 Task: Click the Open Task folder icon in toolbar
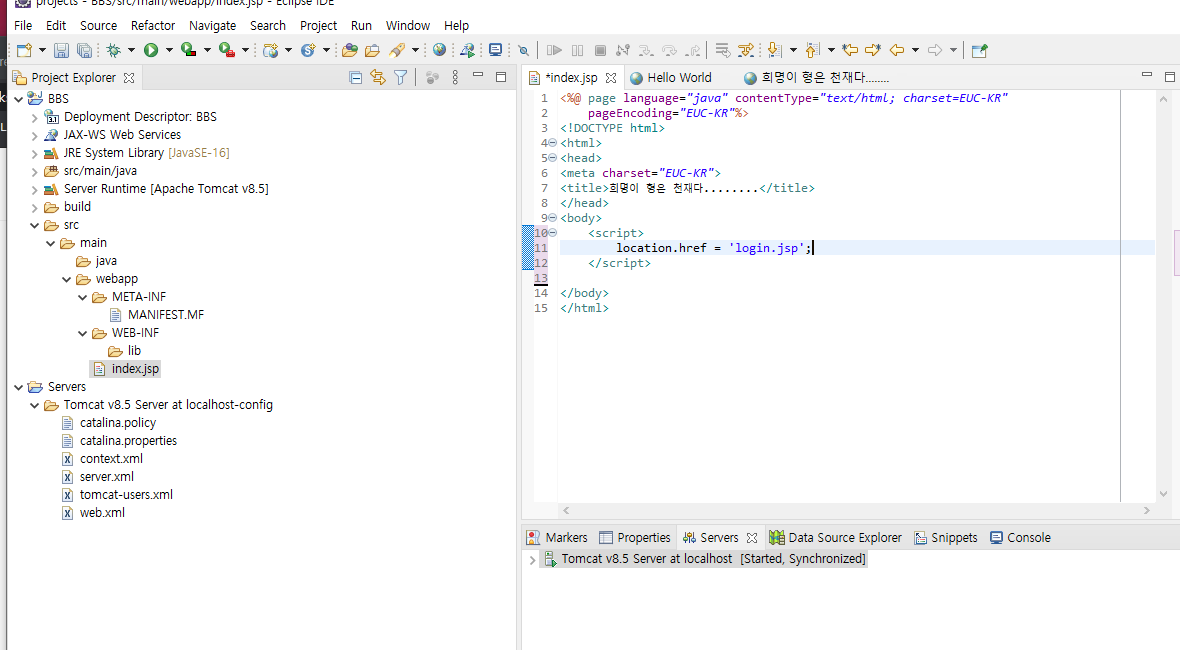373,50
